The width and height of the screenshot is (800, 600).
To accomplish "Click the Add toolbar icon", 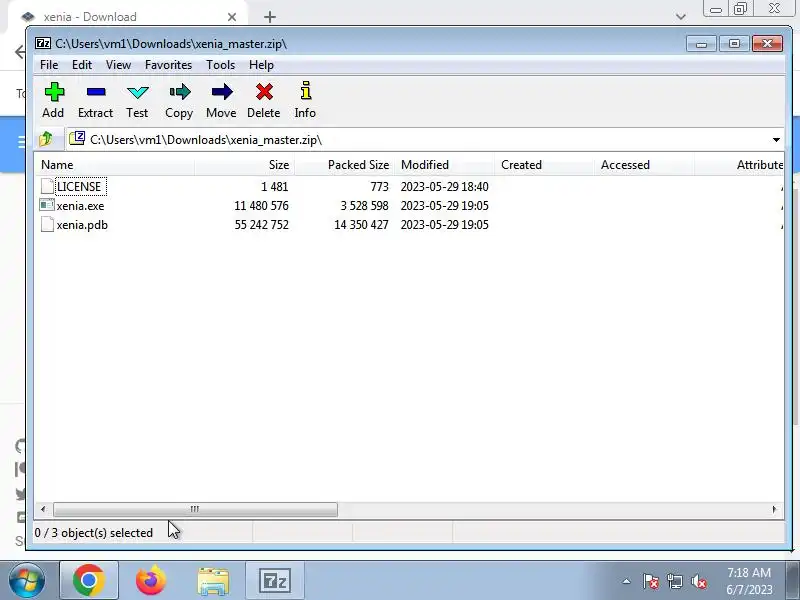I will (54, 92).
